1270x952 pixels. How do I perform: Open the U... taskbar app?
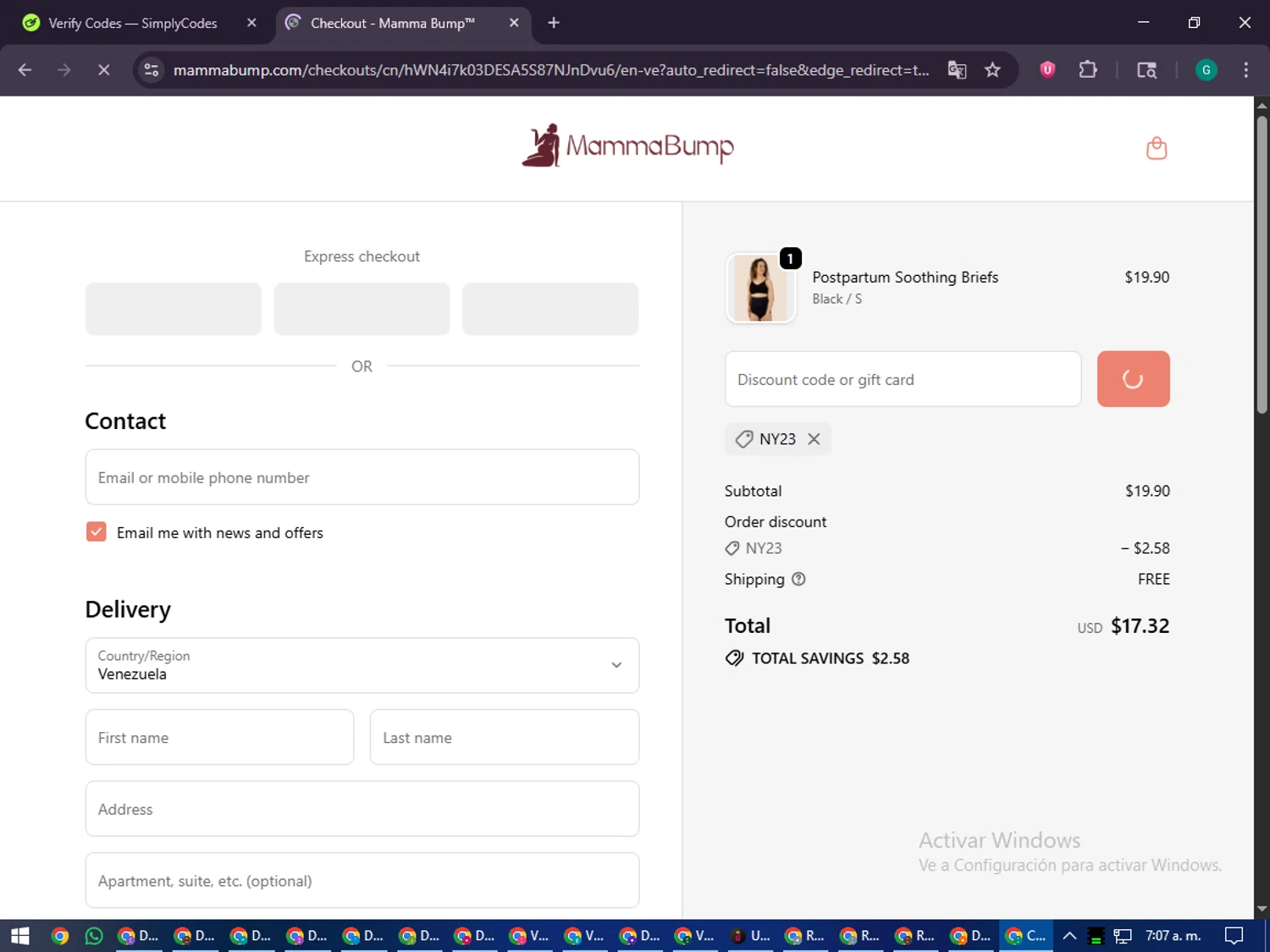[751, 936]
